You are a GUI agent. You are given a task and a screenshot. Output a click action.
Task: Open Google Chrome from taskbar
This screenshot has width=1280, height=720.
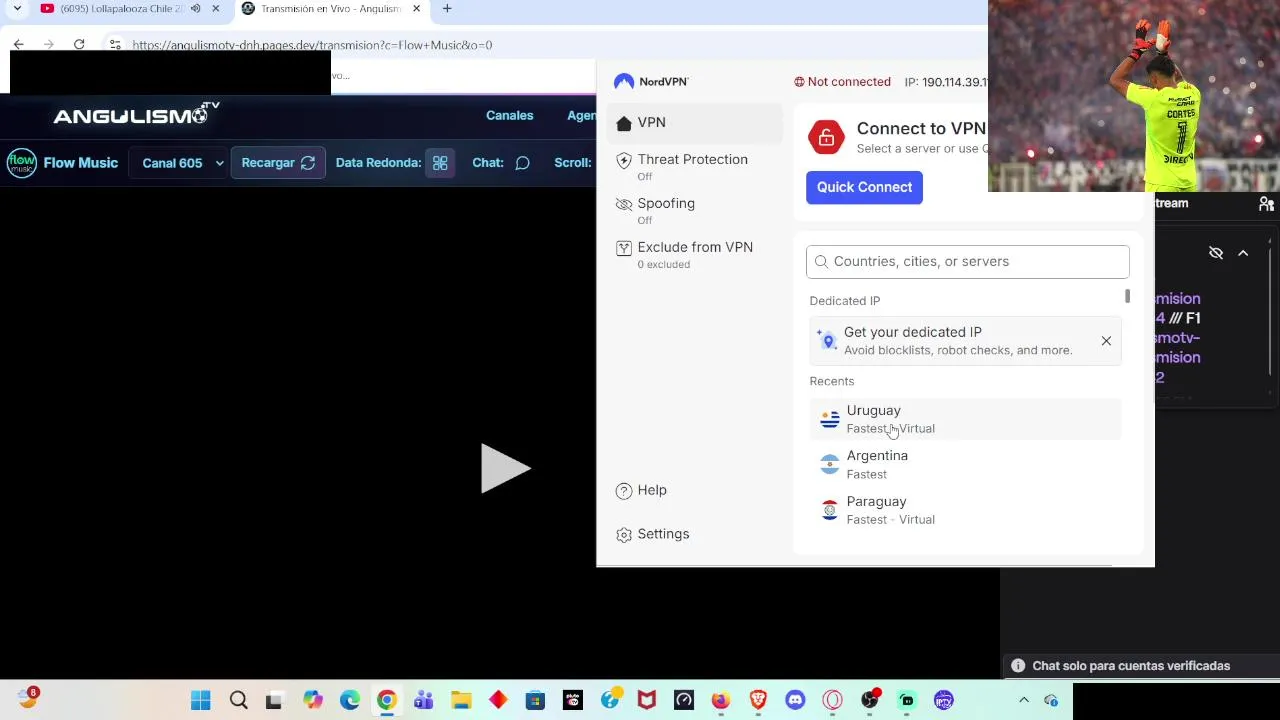387,700
